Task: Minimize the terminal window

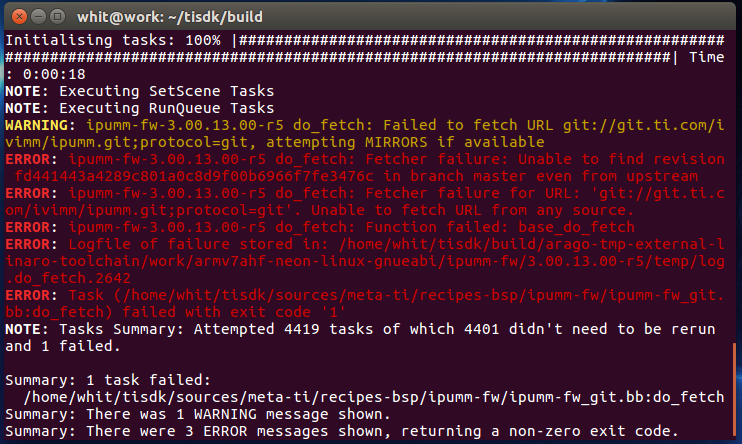Action: (x=36, y=15)
